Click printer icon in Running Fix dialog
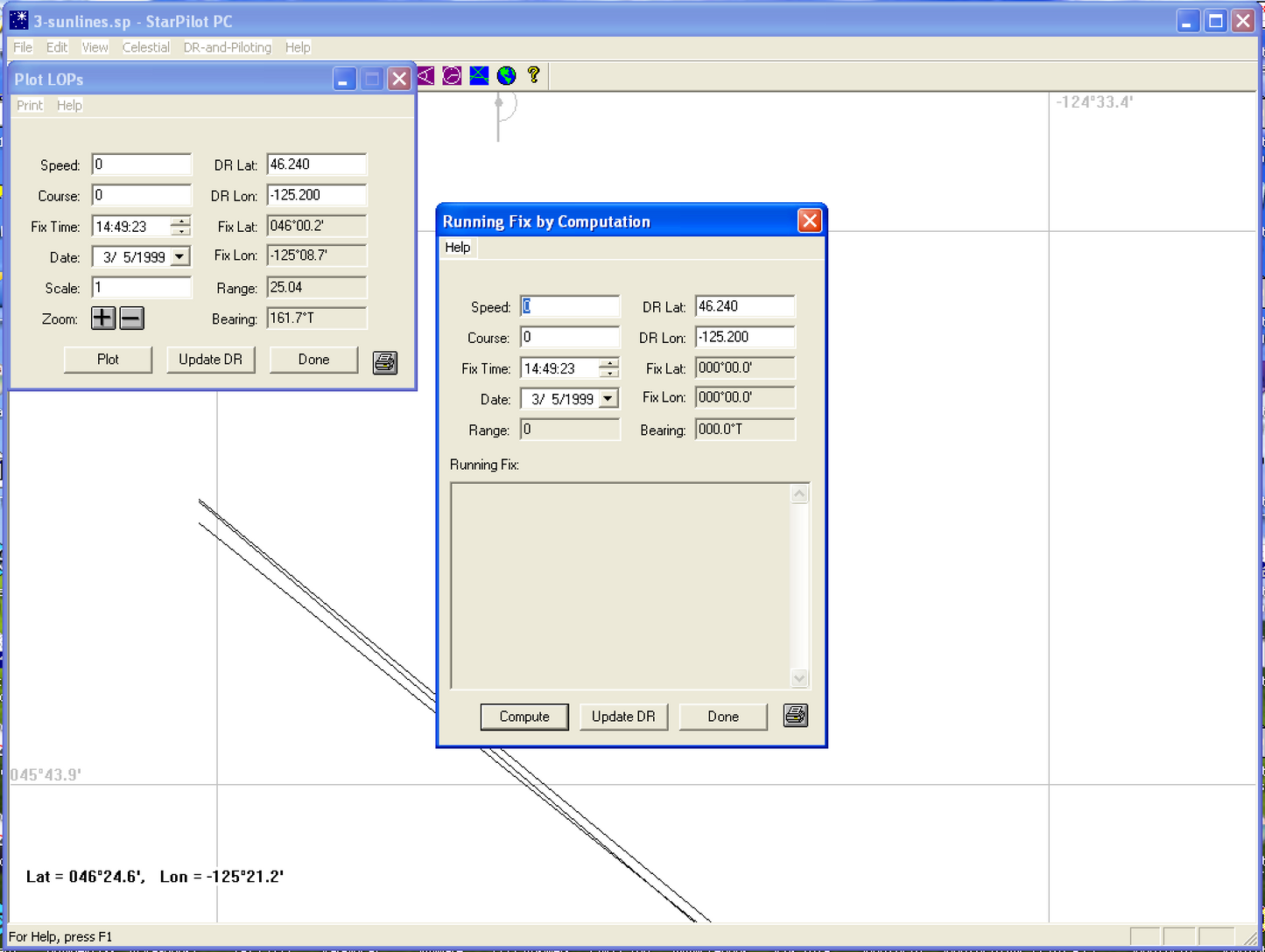Image resolution: width=1265 pixels, height=952 pixels. click(795, 716)
